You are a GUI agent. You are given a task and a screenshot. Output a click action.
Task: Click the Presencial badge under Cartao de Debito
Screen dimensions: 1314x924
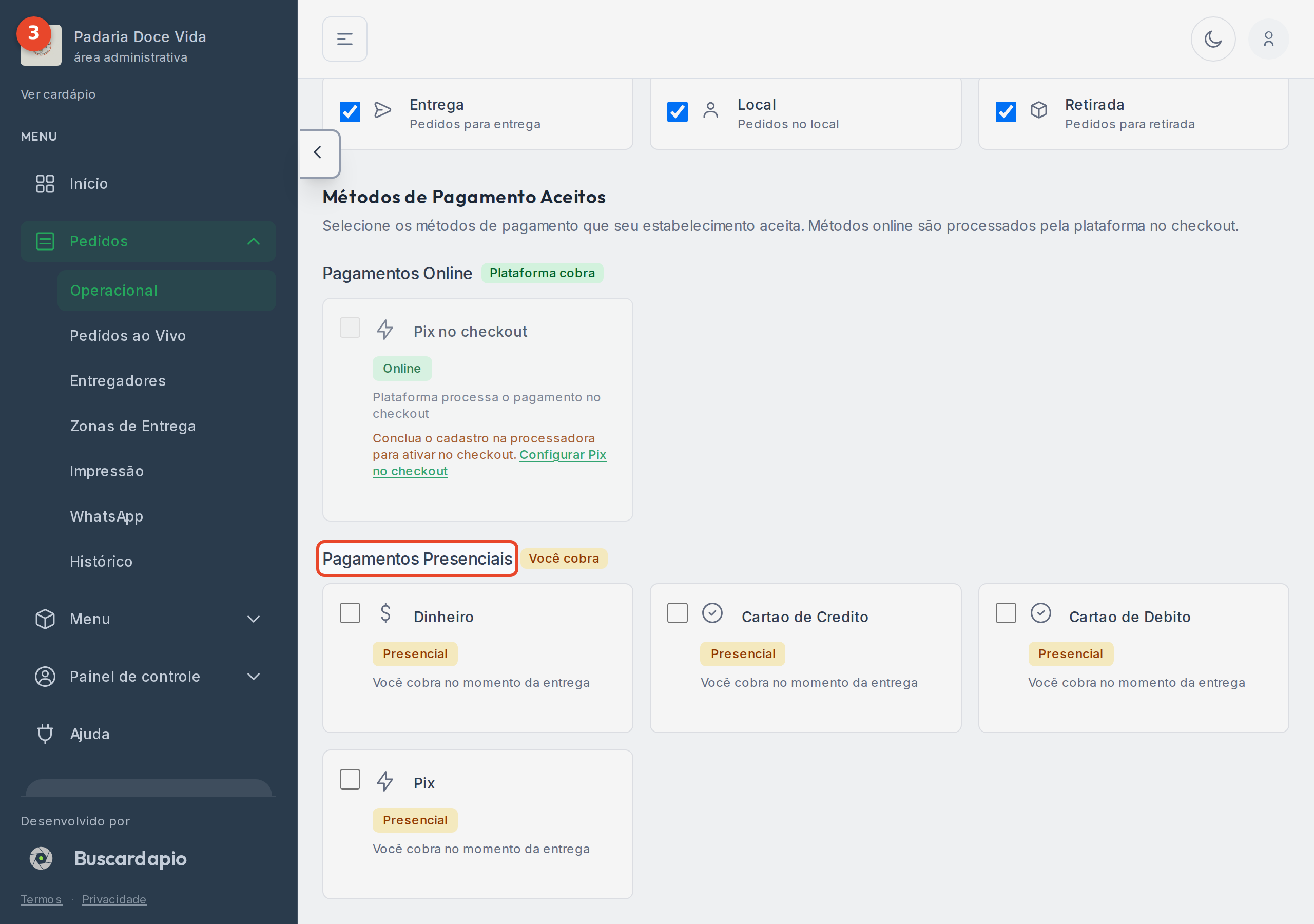click(1070, 654)
